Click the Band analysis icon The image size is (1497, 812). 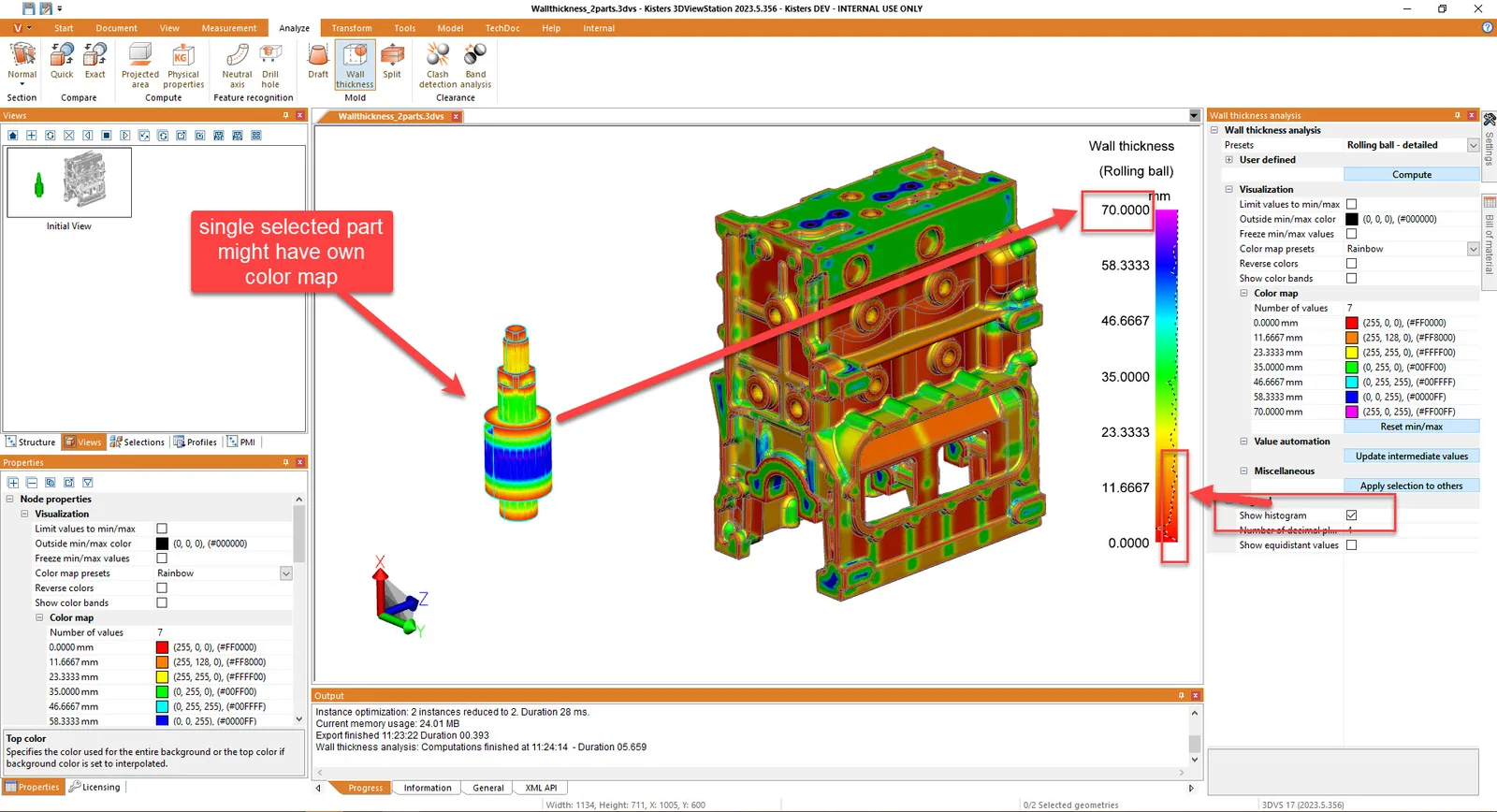[475, 65]
